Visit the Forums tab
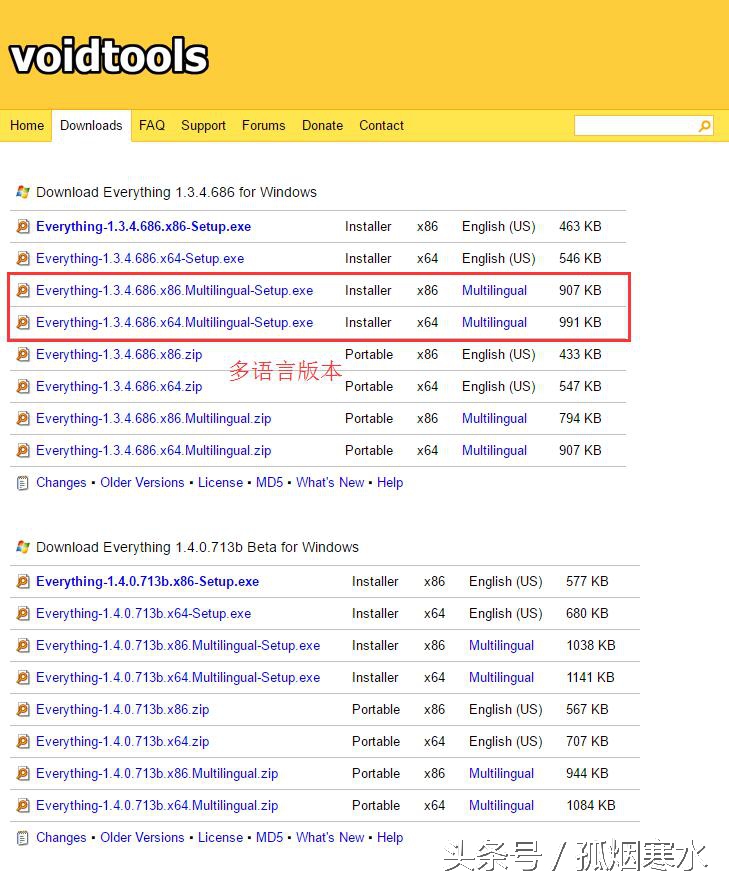 pos(264,125)
